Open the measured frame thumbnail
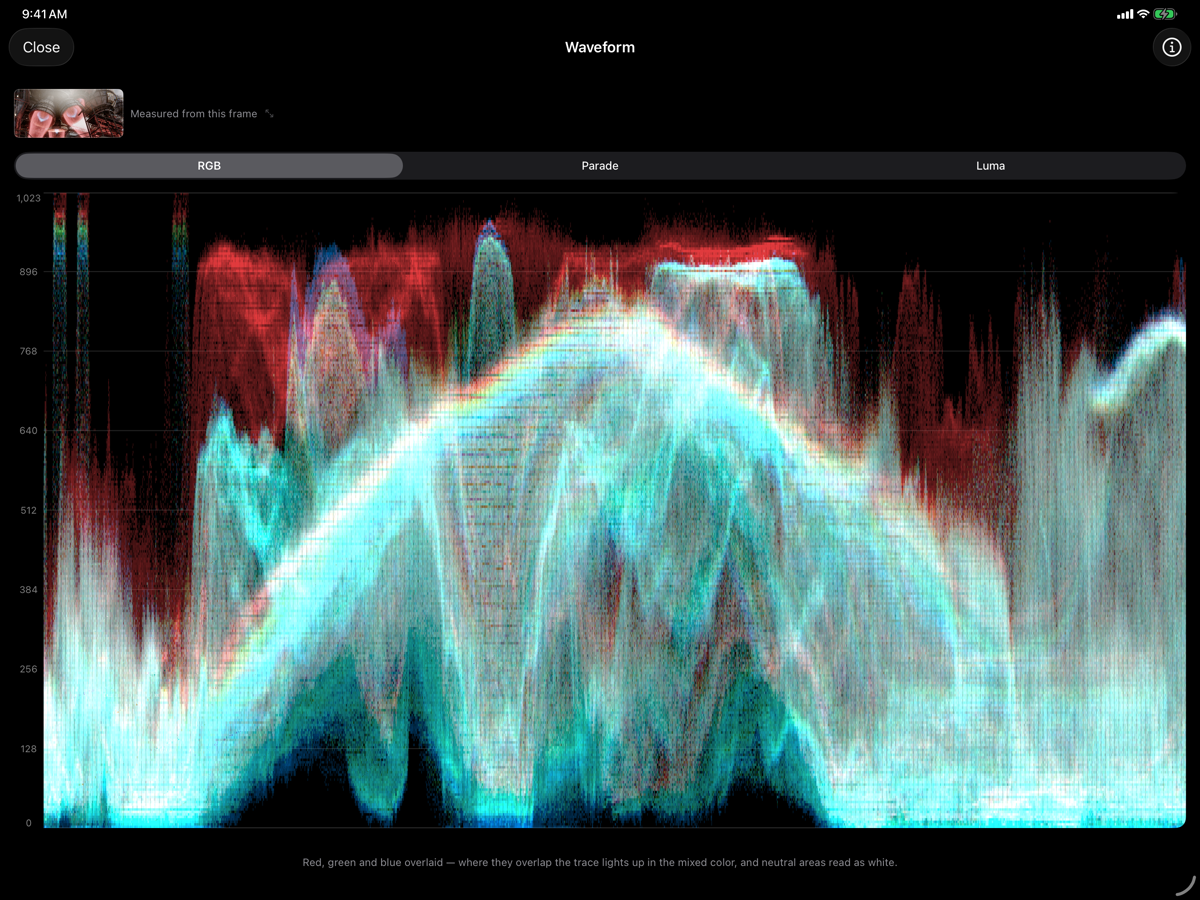 (69, 113)
